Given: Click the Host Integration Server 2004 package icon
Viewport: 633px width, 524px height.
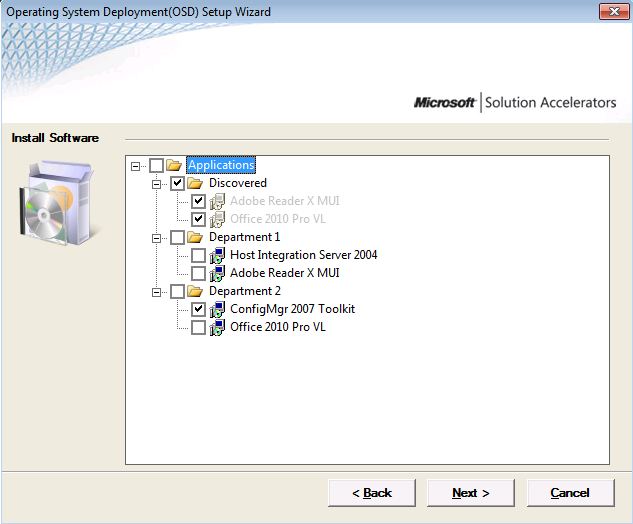Looking at the screenshot, I should pos(217,255).
